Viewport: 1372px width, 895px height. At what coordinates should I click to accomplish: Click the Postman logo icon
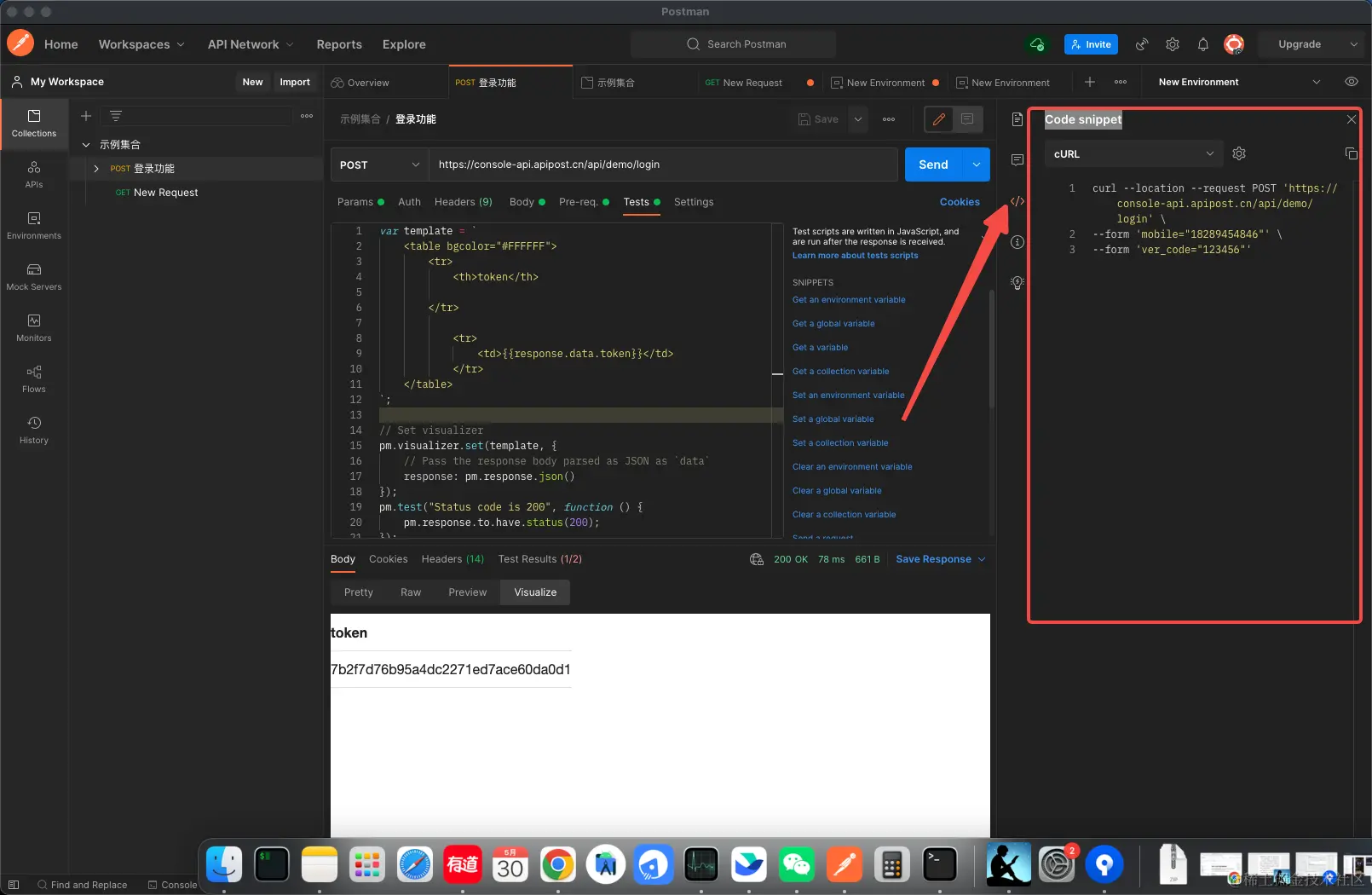tap(20, 43)
